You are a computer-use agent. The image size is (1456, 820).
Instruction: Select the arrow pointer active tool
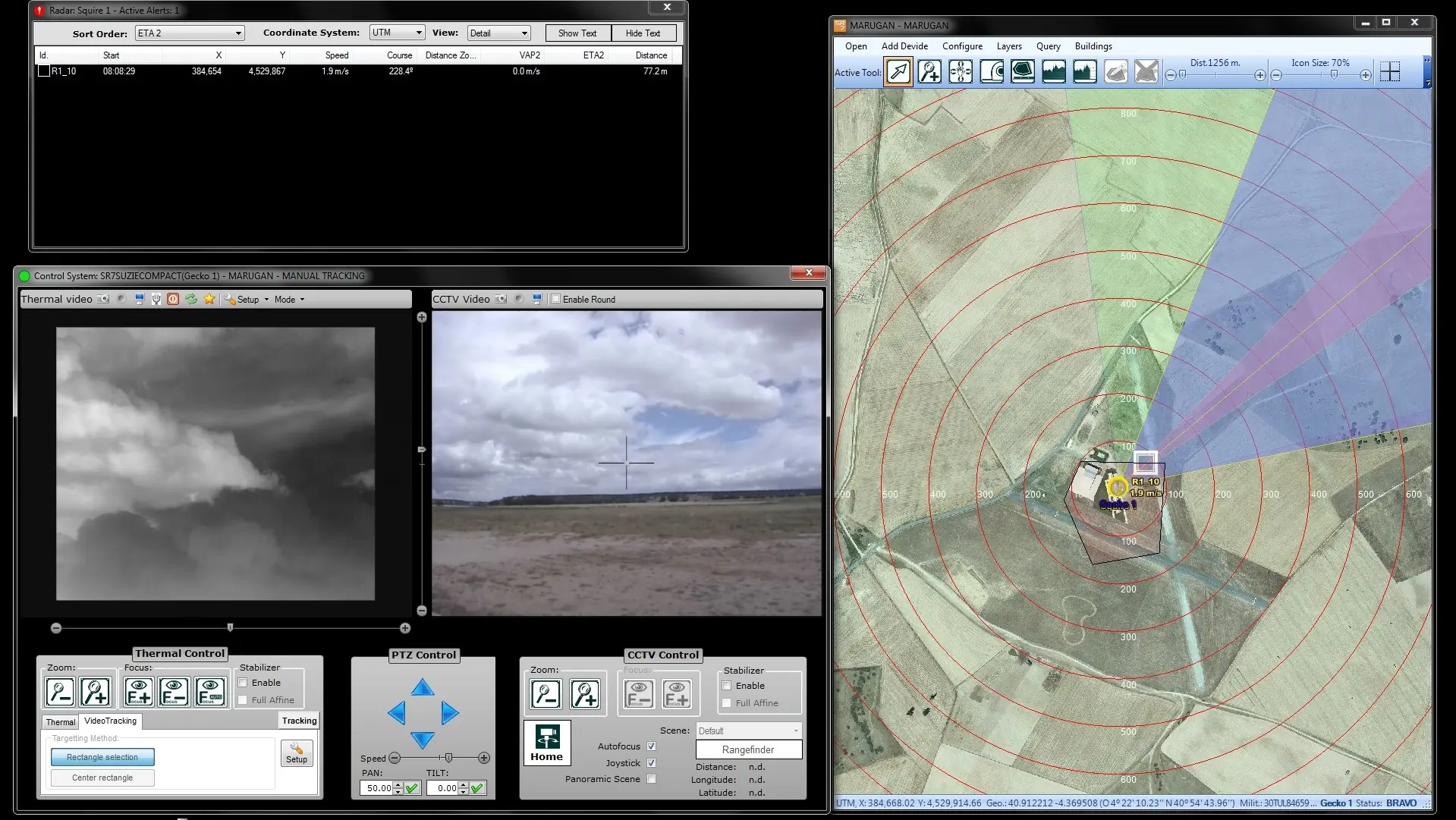[x=898, y=72]
